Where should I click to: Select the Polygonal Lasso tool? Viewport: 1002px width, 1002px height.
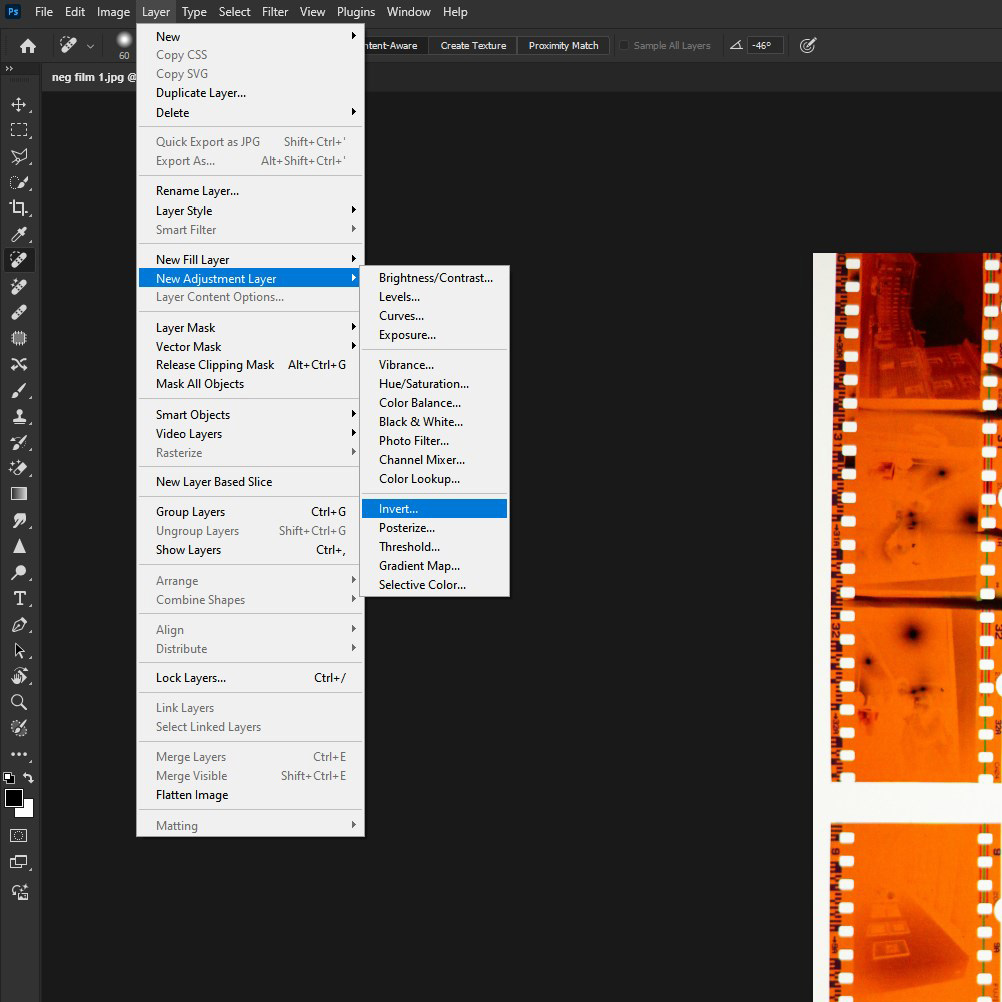click(19, 157)
